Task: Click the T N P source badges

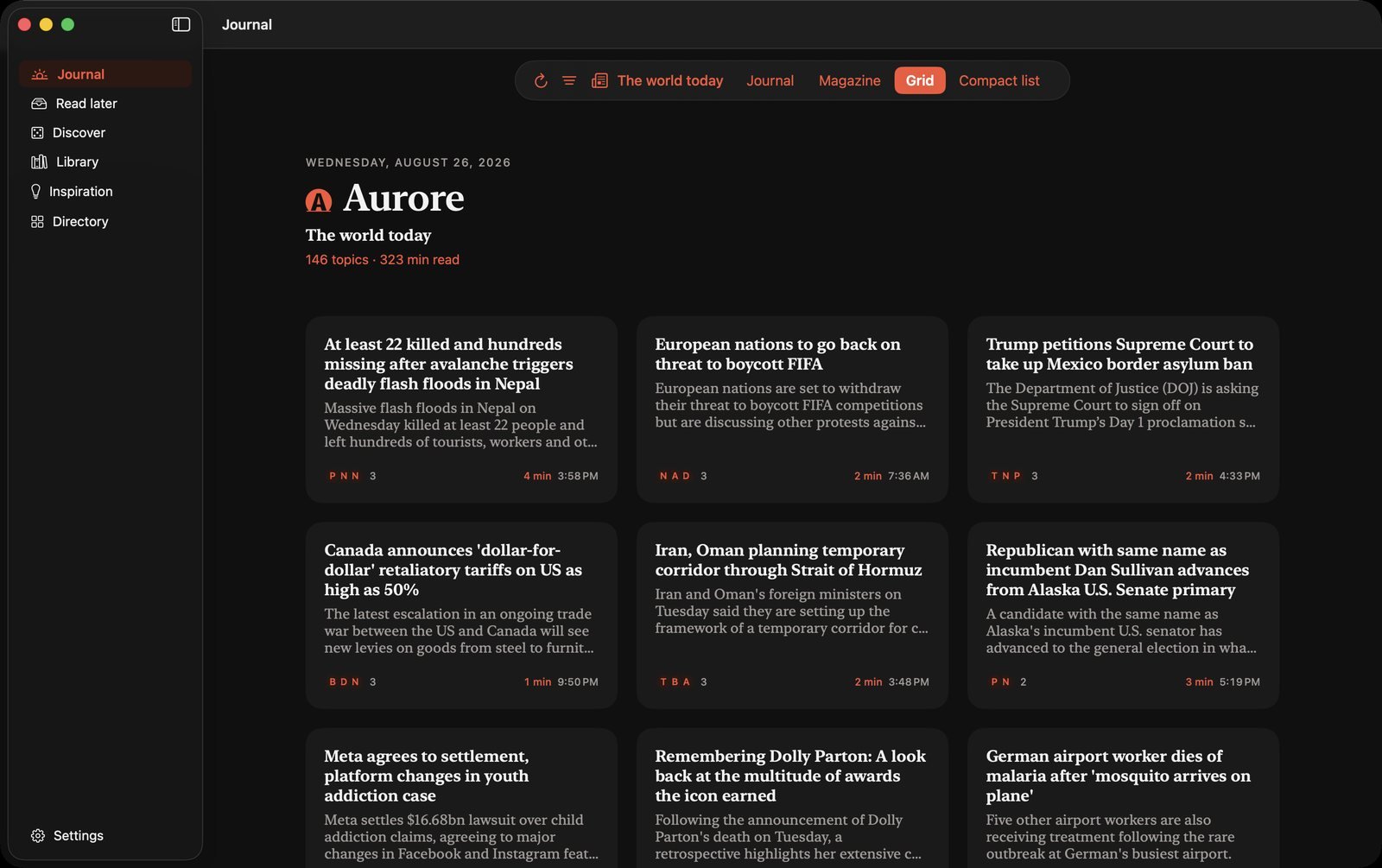Action: coord(1005,476)
